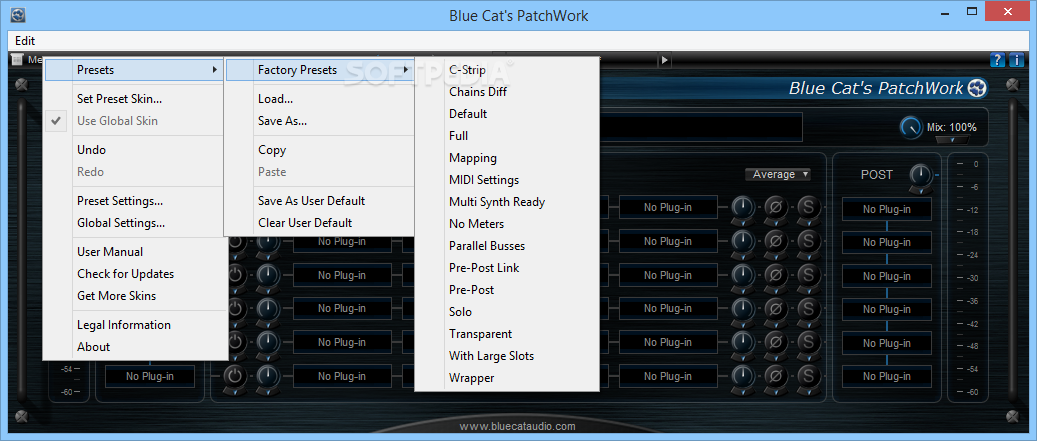The height and width of the screenshot is (441, 1037).
Task: Click the question mark help icon
Action: (997, 60)
